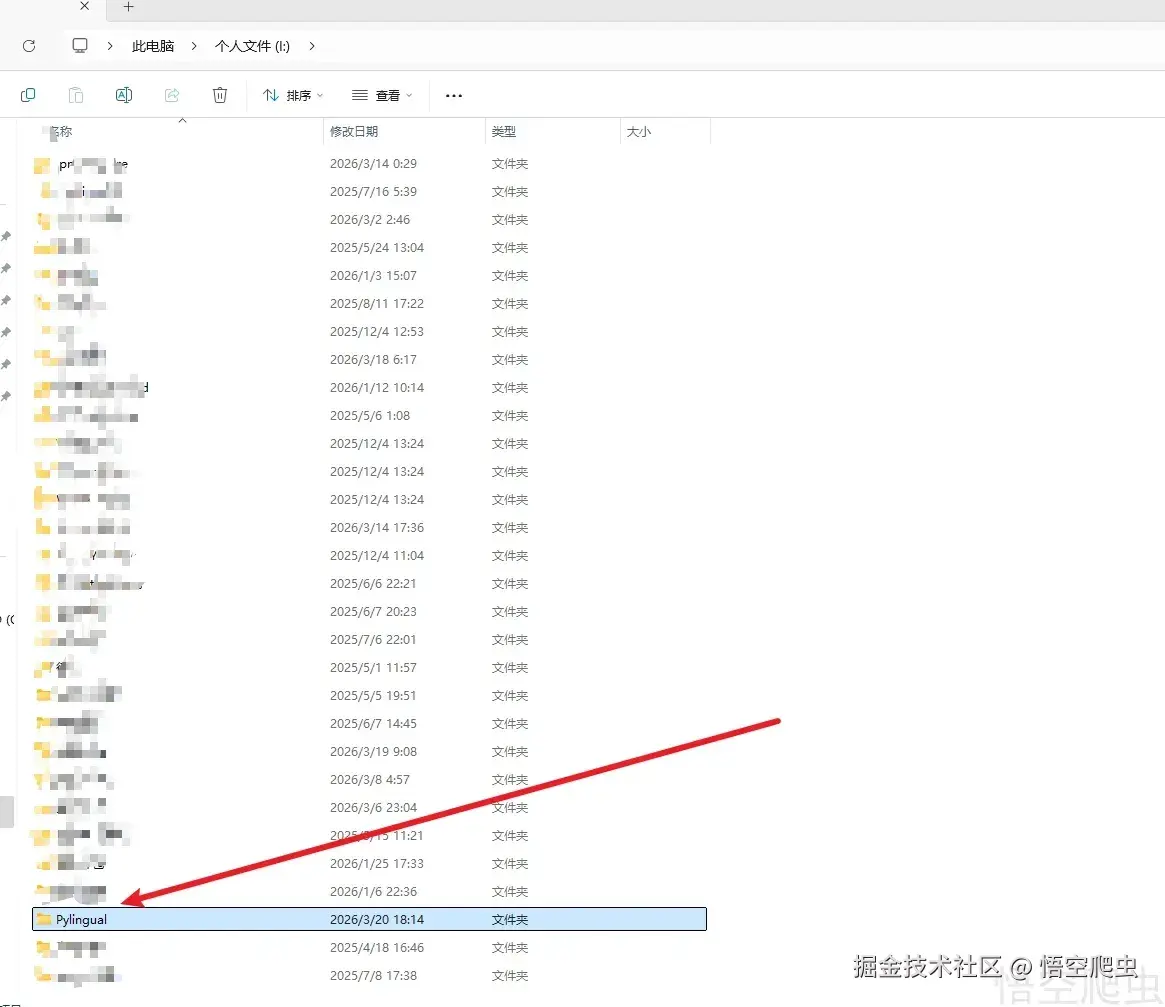The image size is (1165, 1007).
Task: Select folder row dated 2025/6/6 22:21
Action: pos(369,583)
